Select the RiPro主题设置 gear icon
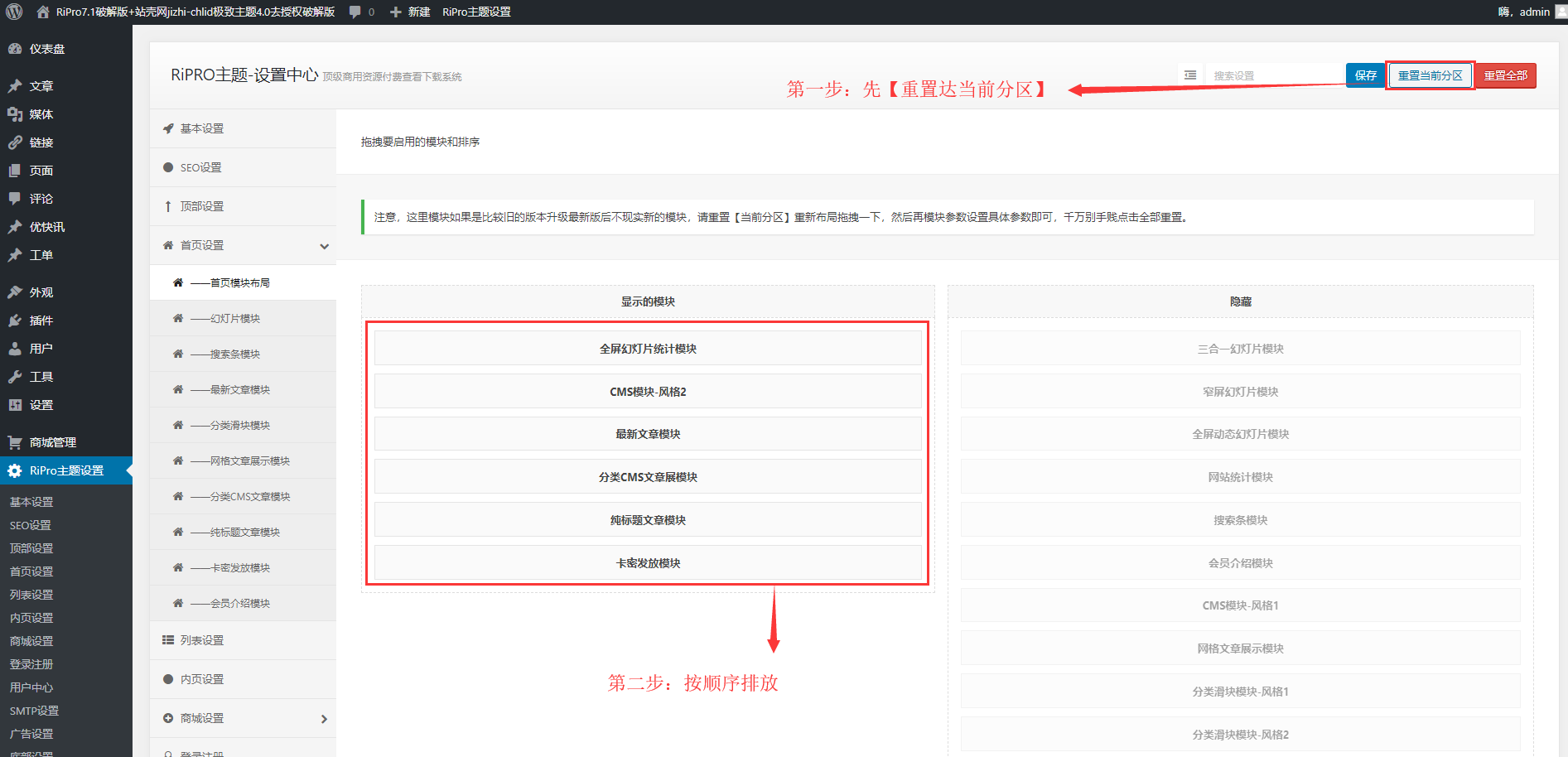Screen dimensions: 1568x757 point(15,470)
